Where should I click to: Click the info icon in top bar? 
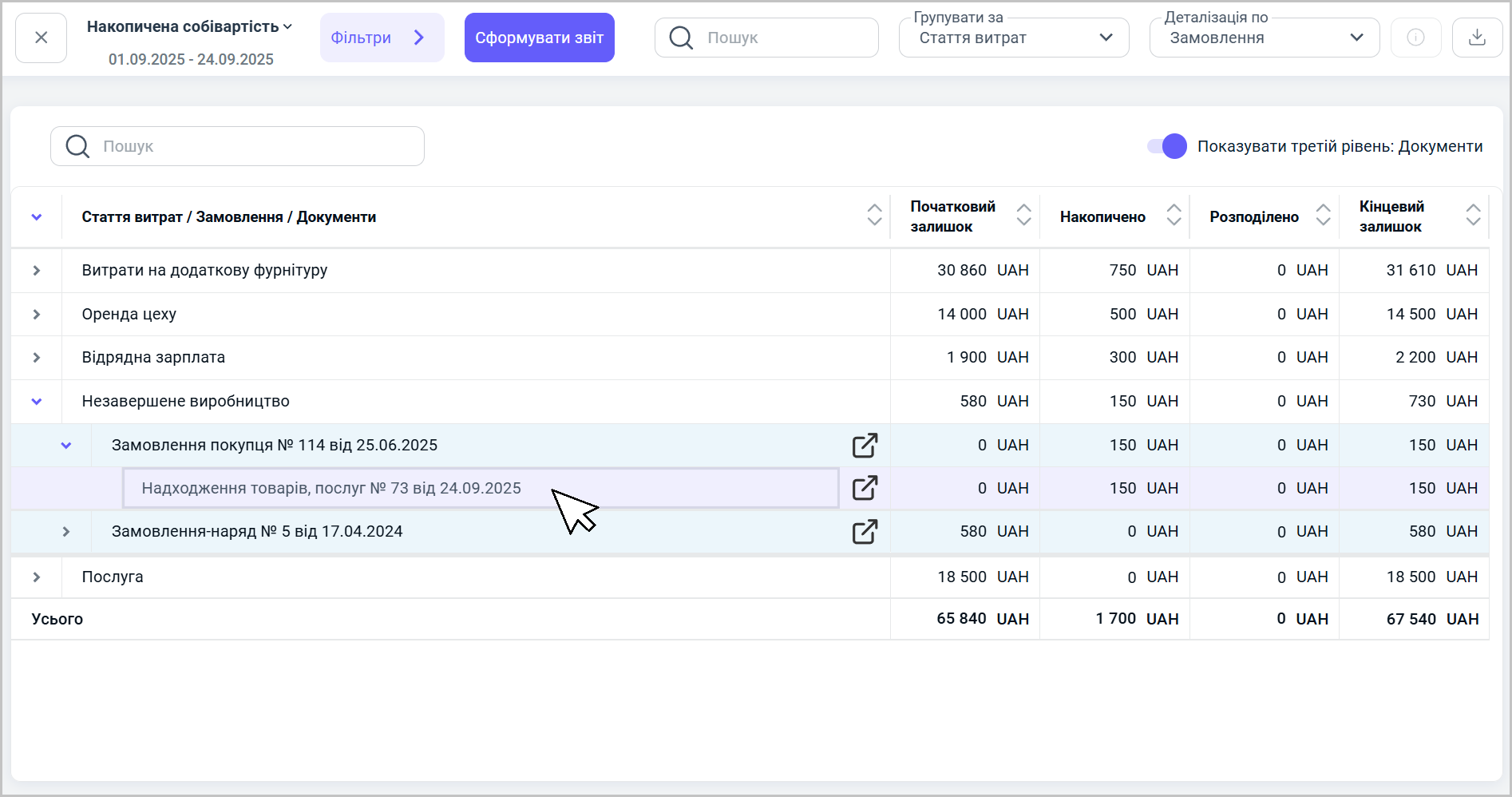tap(1415, 38)
